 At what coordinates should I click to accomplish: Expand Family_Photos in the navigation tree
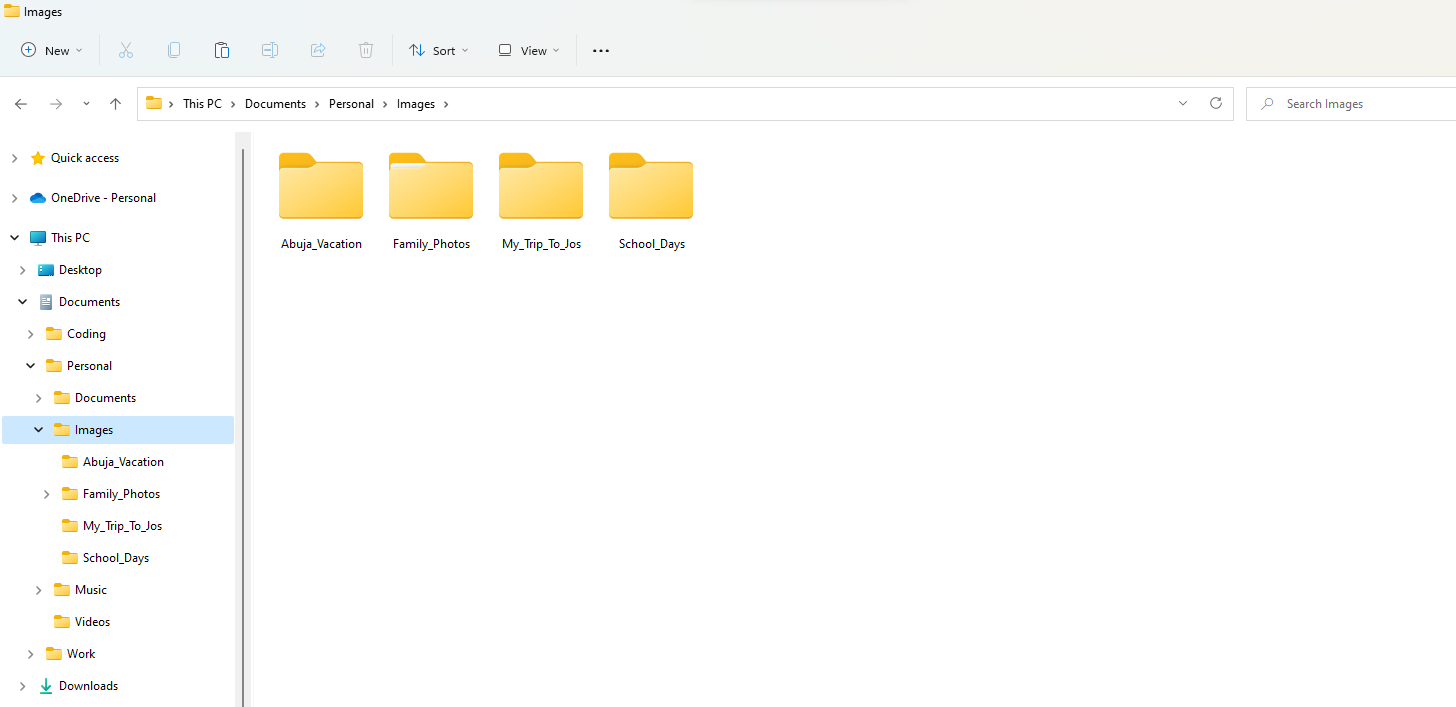(47, 494)
